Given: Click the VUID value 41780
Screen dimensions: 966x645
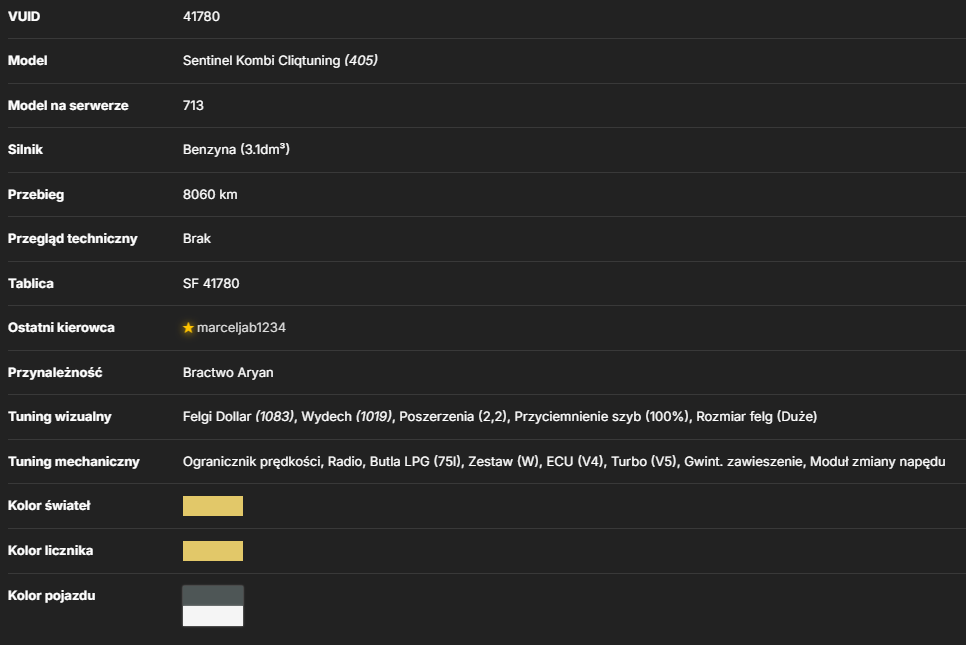Looking at the screenshot, I should point(201,17).
